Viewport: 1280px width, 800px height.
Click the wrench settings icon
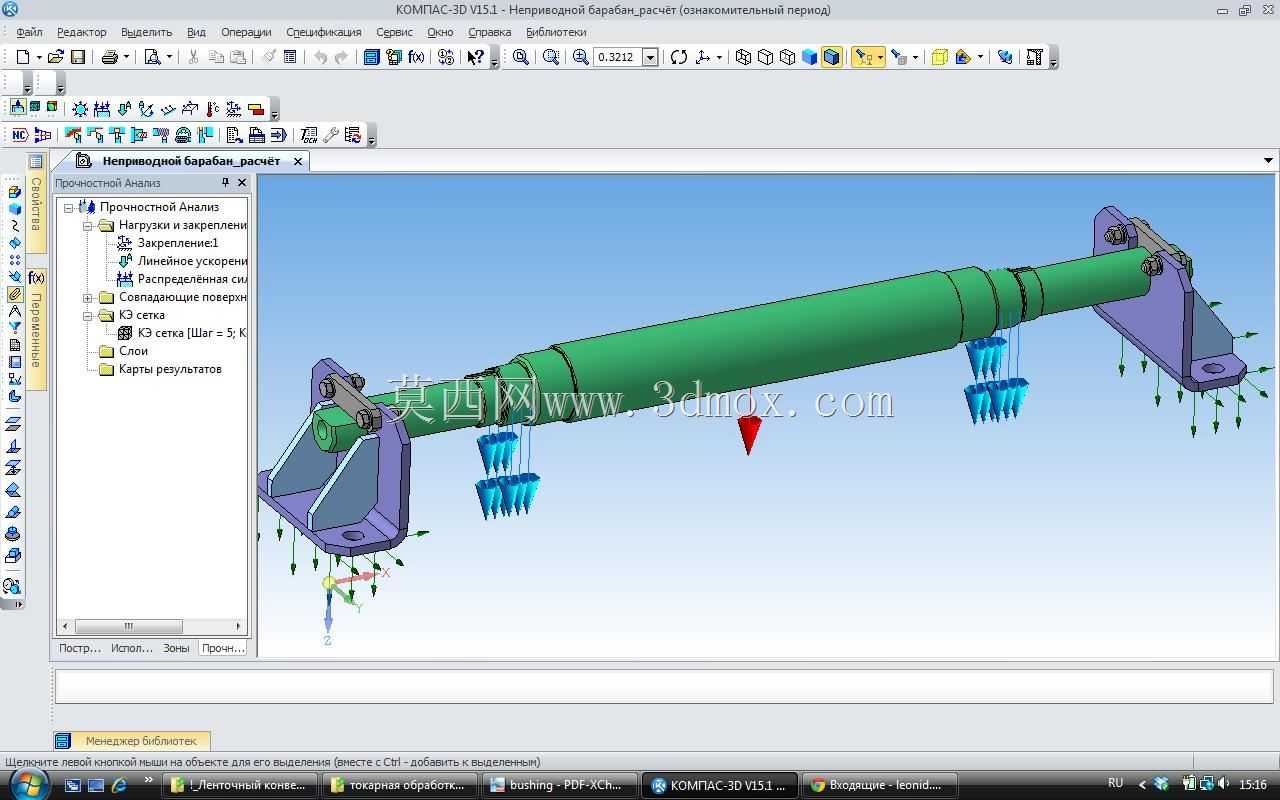[x=331, y=135]
